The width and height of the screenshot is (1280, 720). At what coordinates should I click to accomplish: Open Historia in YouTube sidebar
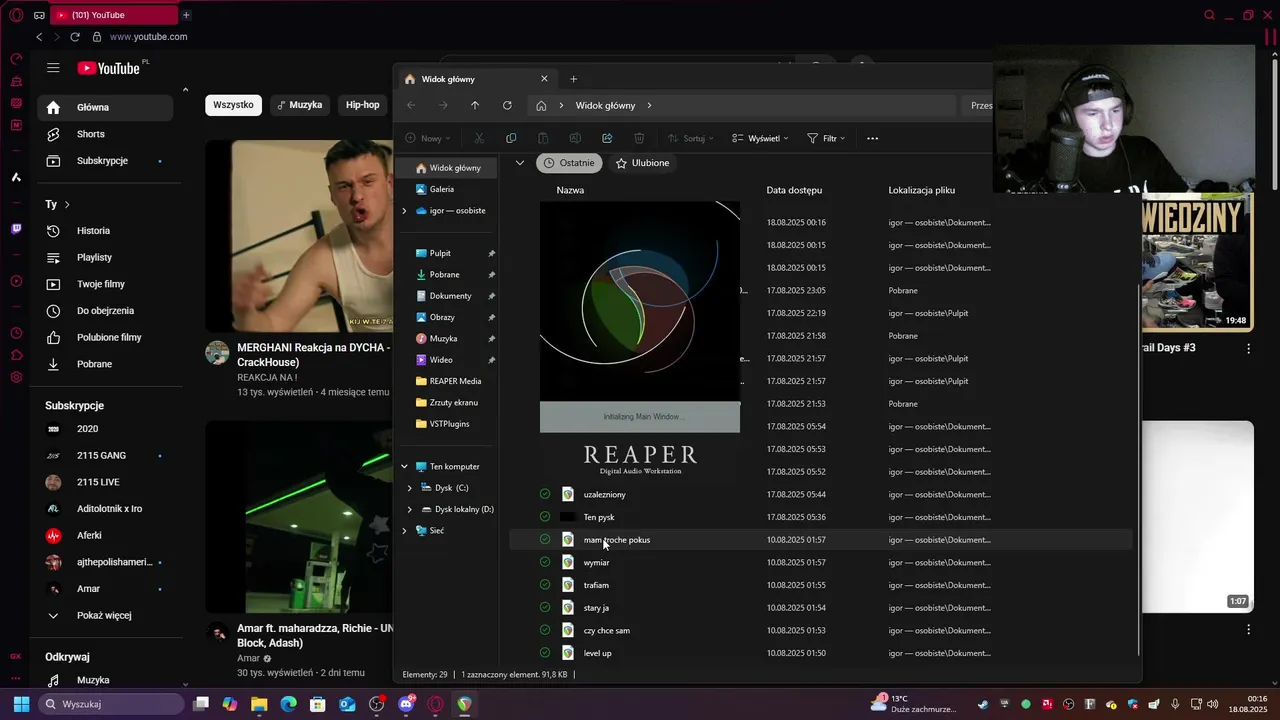(105, 230)
